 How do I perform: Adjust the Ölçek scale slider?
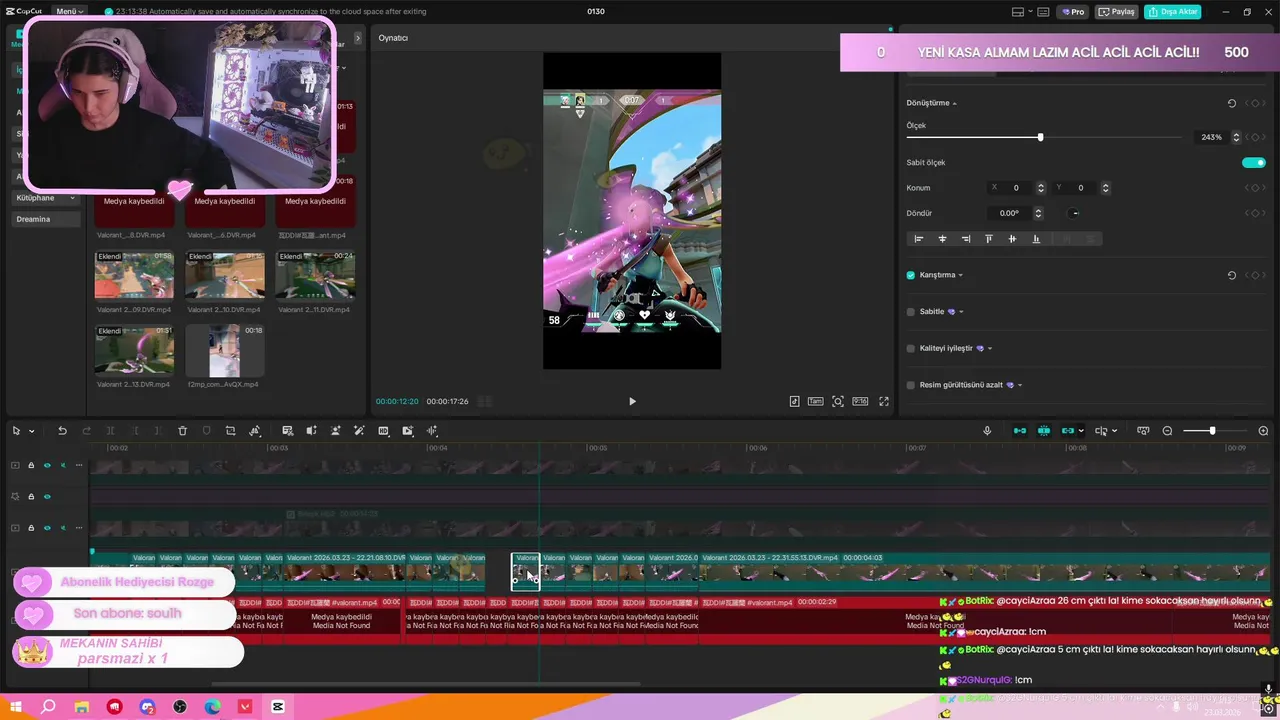1040,137
